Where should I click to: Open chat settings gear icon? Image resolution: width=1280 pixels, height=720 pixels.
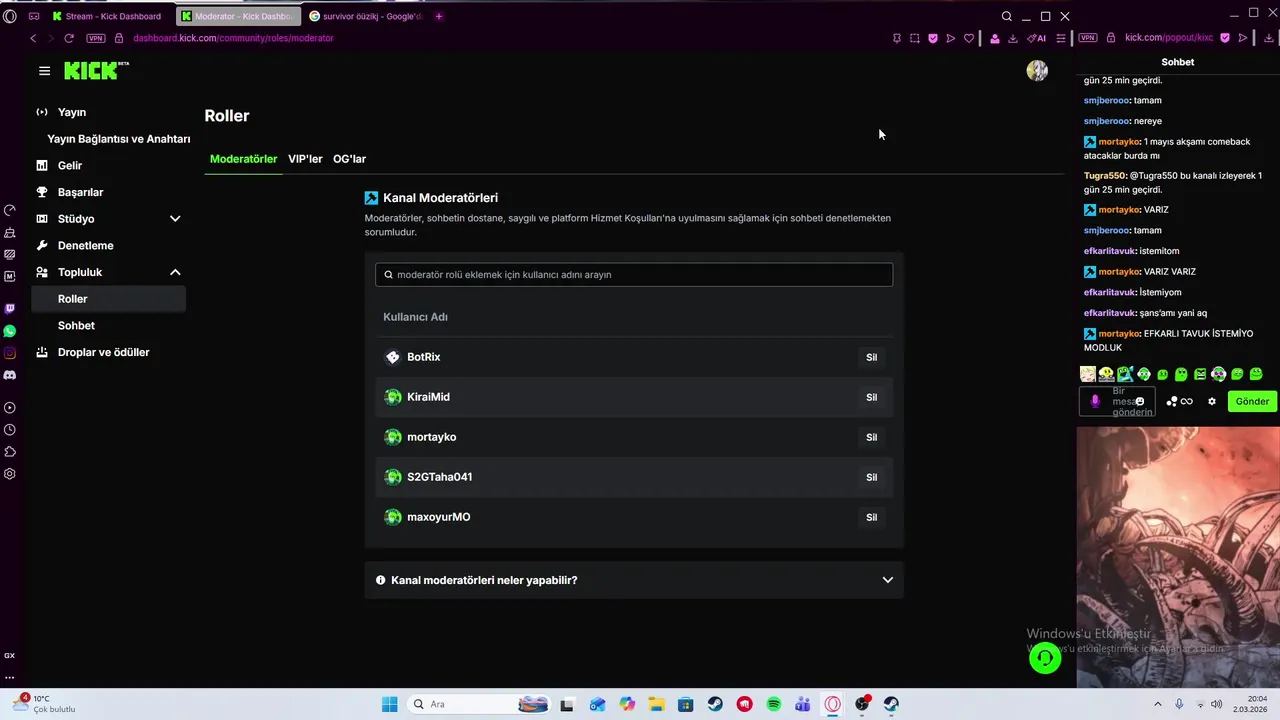(1212, 401)
